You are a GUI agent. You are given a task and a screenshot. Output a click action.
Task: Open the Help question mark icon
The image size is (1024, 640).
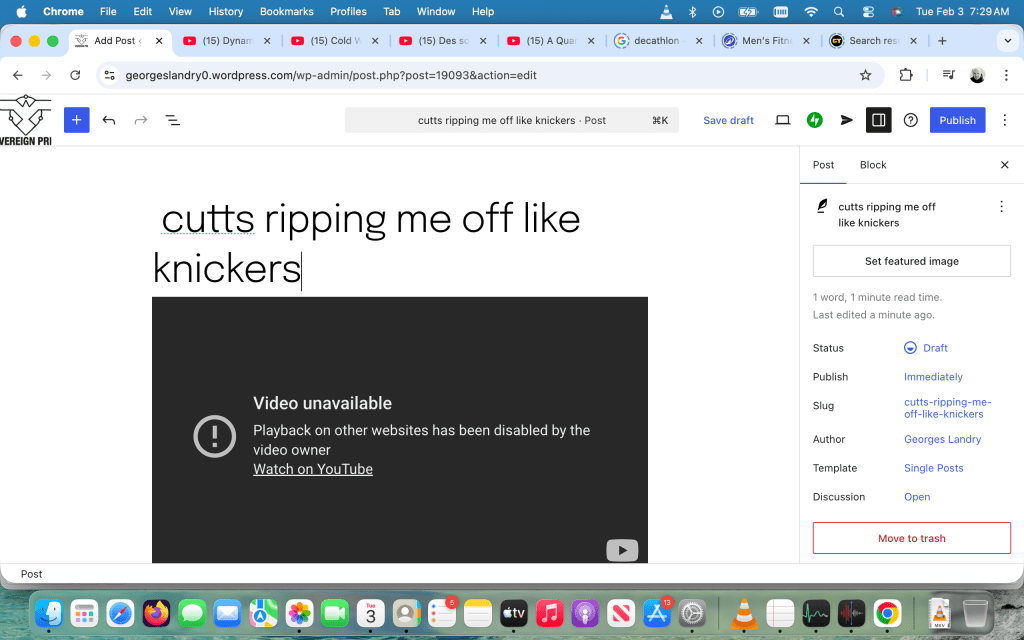click(910, 120)
